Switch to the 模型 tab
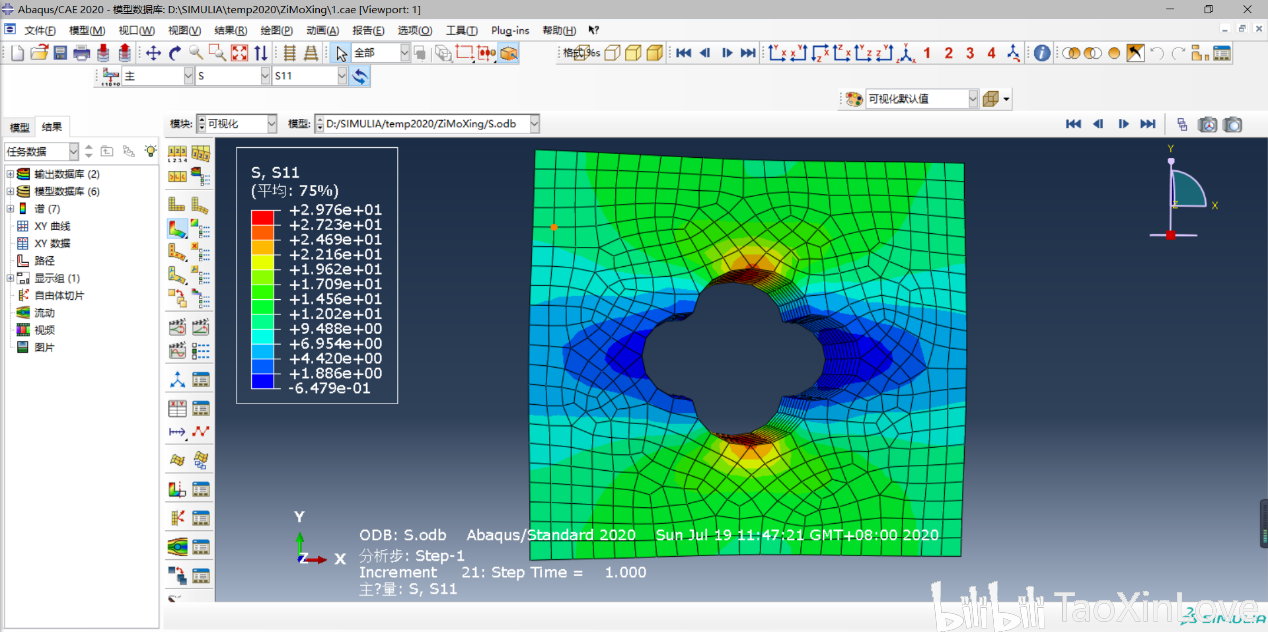Screen dimensions: 1268x632 (19, 127)
